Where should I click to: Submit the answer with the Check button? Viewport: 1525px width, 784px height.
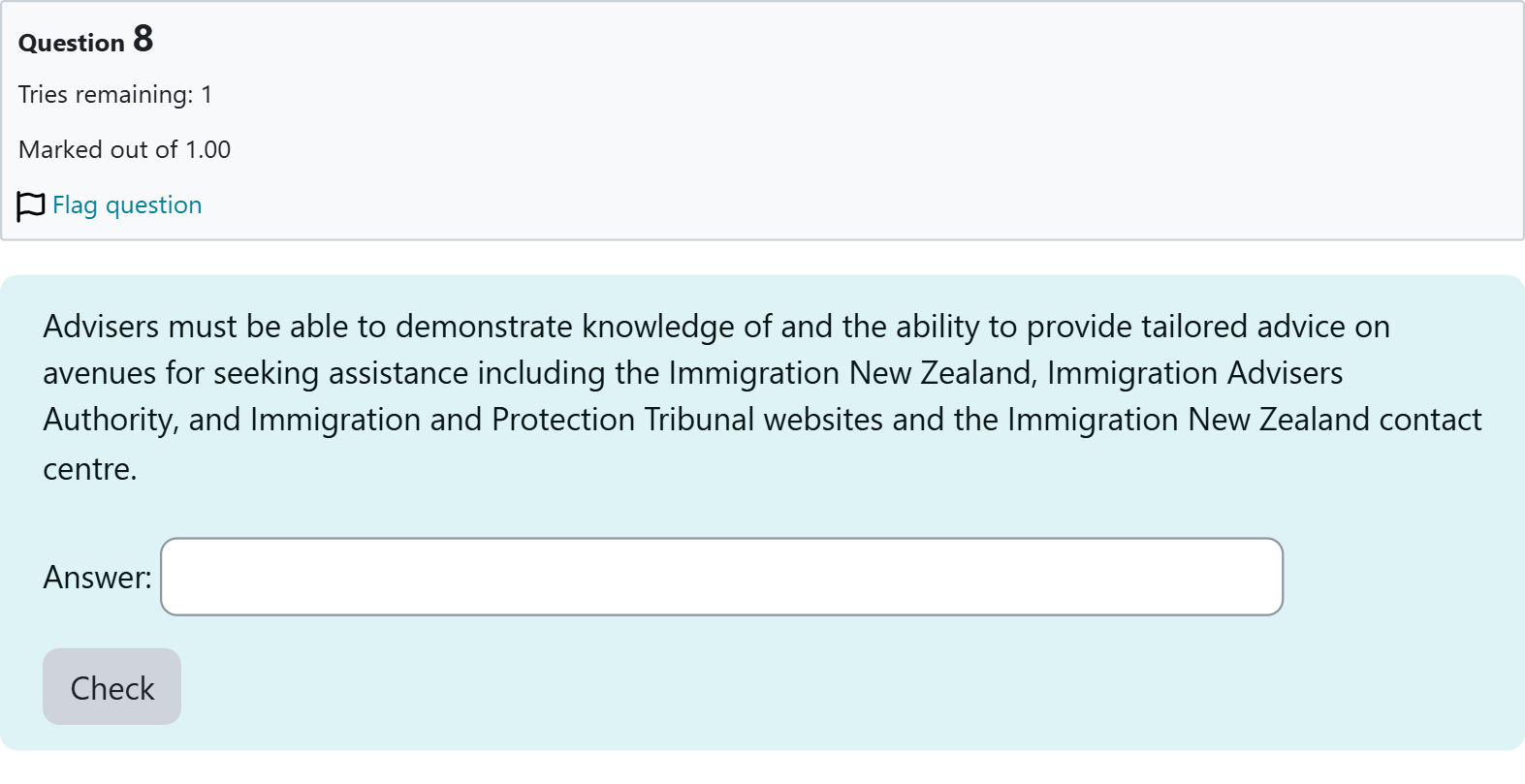[x=111, y=687]
